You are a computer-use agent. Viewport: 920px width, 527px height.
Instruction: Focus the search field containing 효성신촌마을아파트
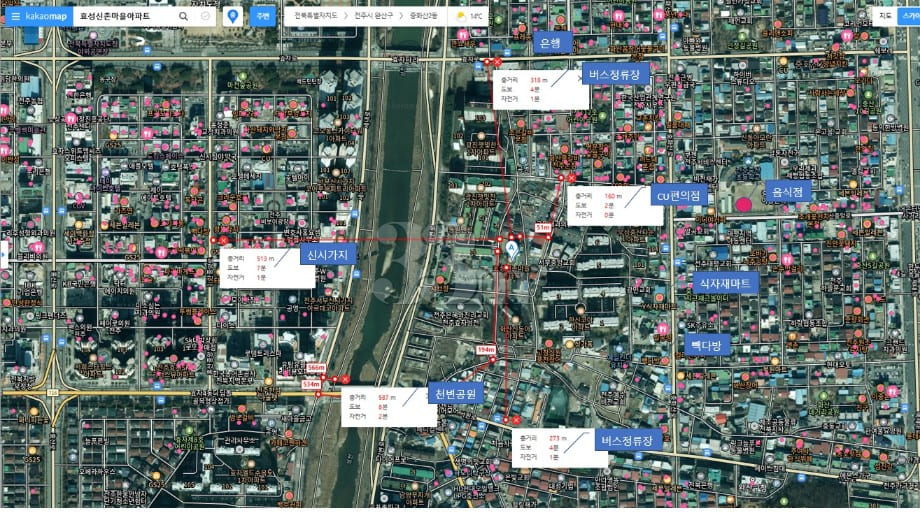(x=124, y=16)
